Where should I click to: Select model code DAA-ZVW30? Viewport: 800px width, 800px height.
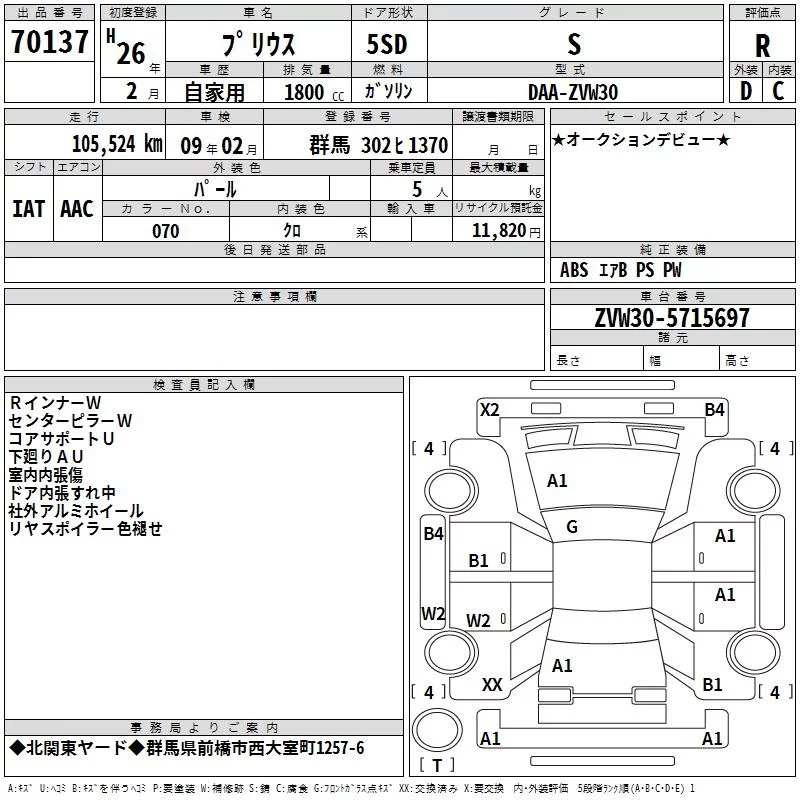tap(573, 92)
